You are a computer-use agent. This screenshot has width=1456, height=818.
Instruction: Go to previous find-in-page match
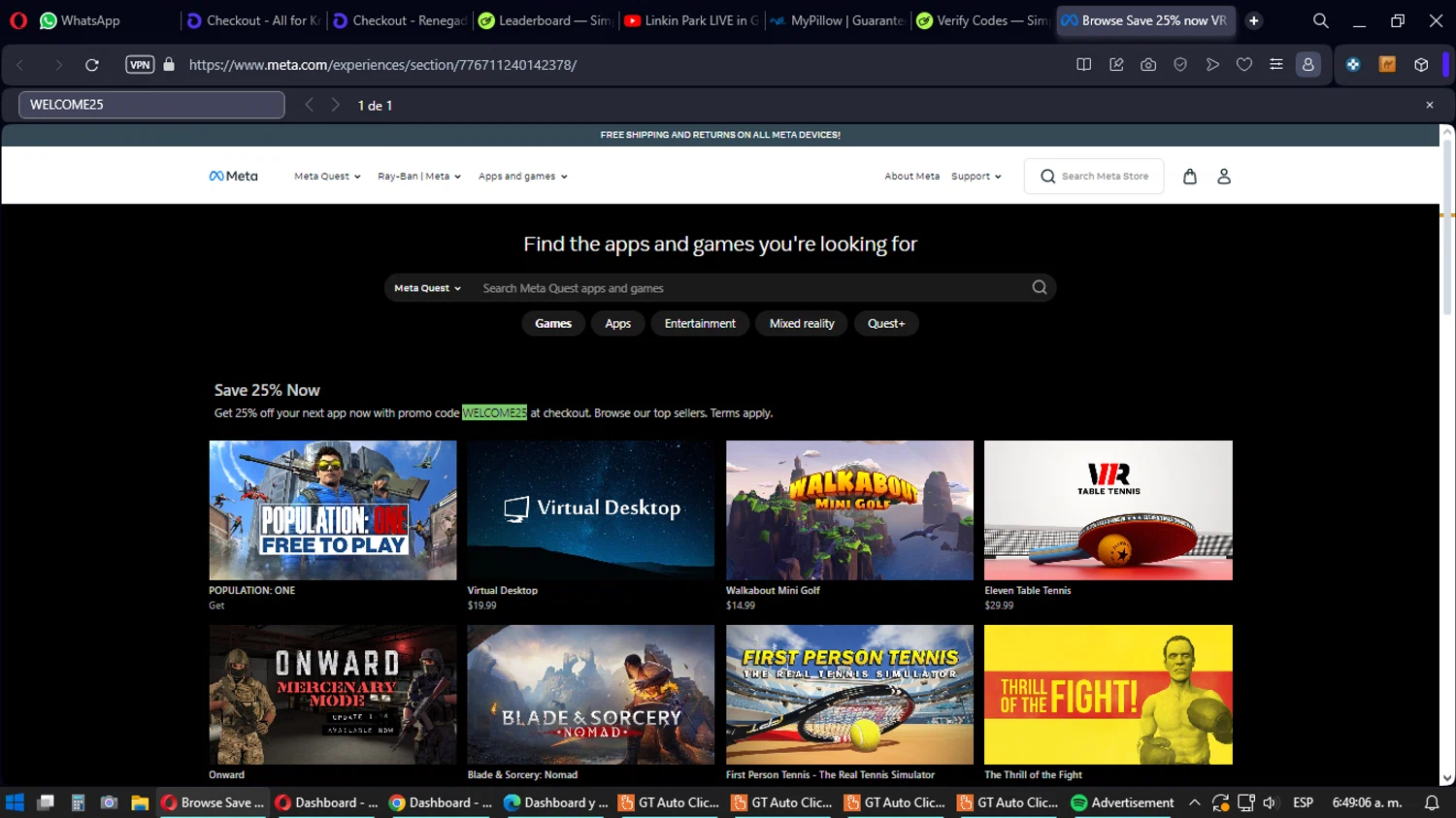pyautogui.click(x=309, y=105)
